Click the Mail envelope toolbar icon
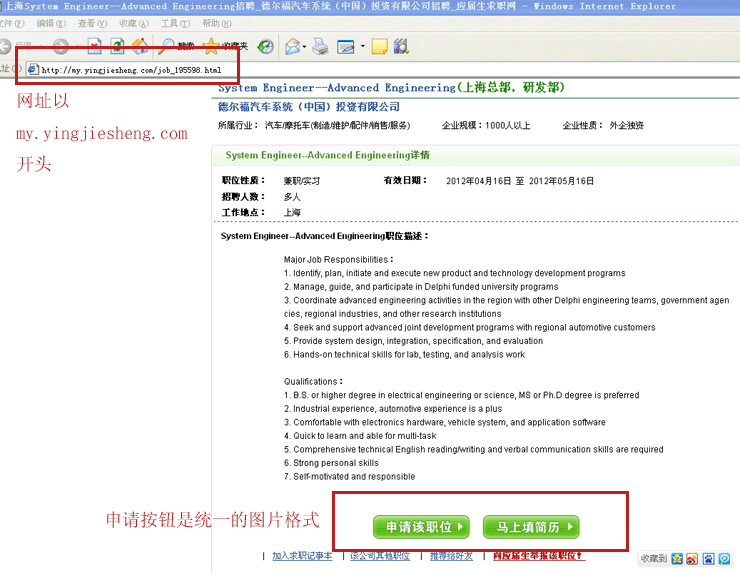This screenshot has height=573, width=740. tap(293, 46)
